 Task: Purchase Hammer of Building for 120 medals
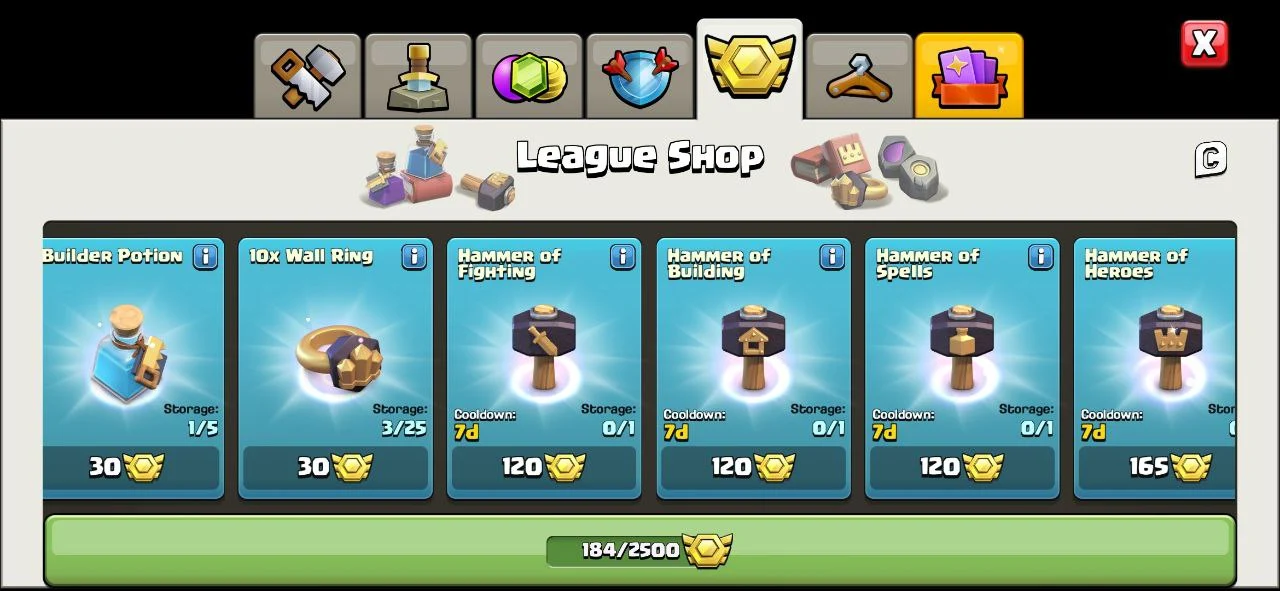pos(753,467)
